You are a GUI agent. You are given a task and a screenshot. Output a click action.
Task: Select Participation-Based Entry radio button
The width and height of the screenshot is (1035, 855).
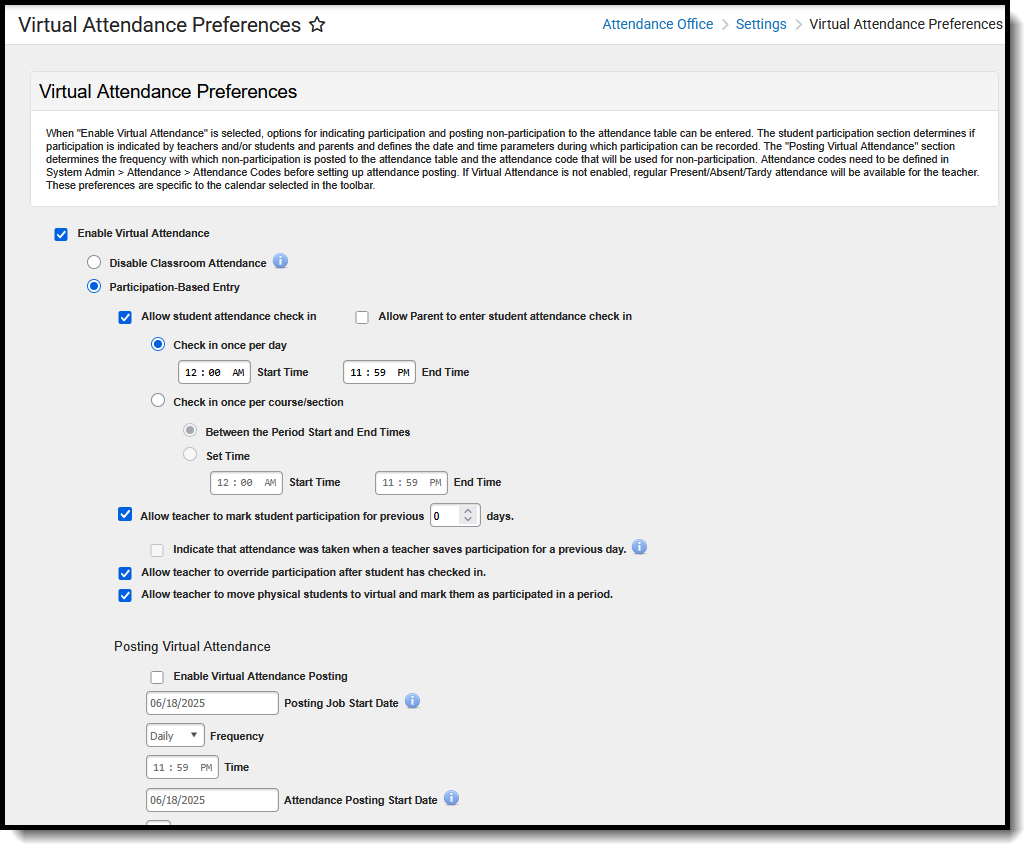94,287
